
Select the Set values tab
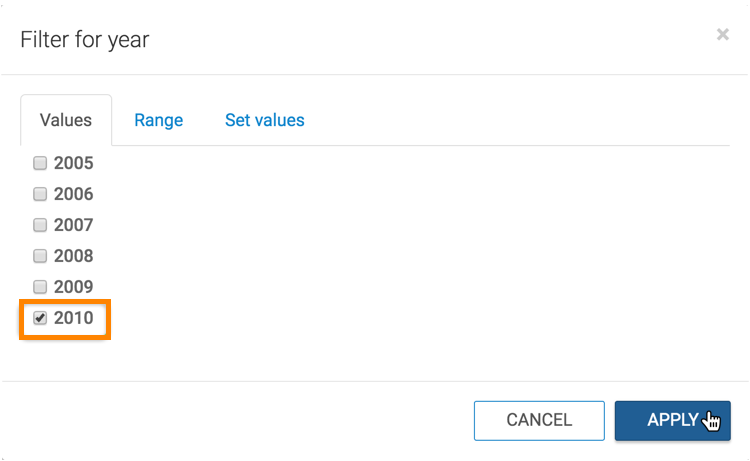click(x=265, y=120)
